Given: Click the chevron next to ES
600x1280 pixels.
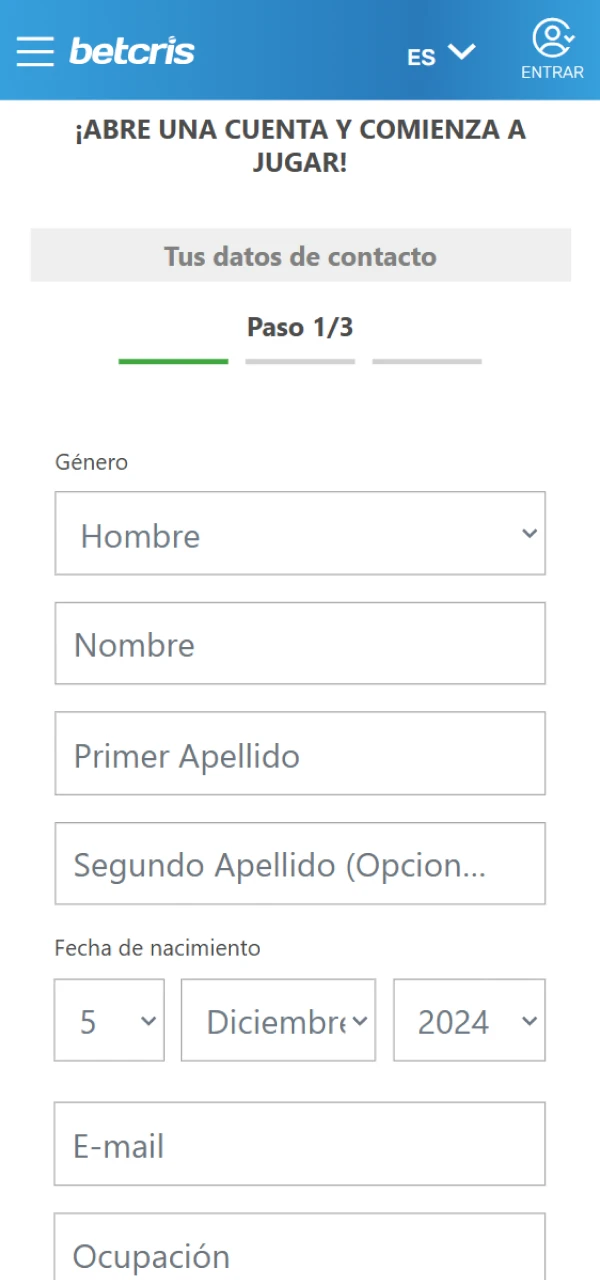Looking at the screenshot, I should [x=458, y=55].
